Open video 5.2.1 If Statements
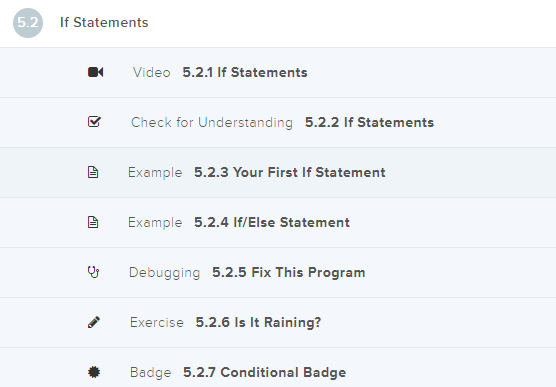The height and width of the screenshot is (387, 556). point(245,72)
